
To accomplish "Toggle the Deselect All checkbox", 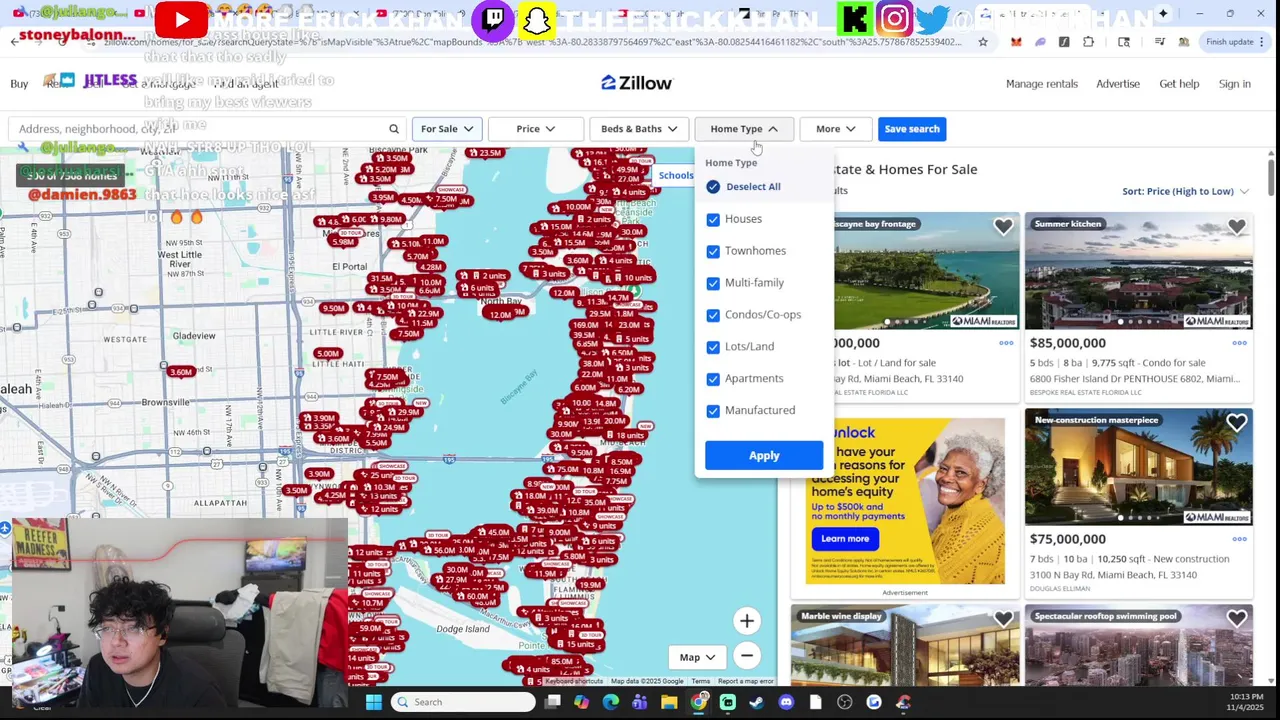I will click(x=713, y=187).
